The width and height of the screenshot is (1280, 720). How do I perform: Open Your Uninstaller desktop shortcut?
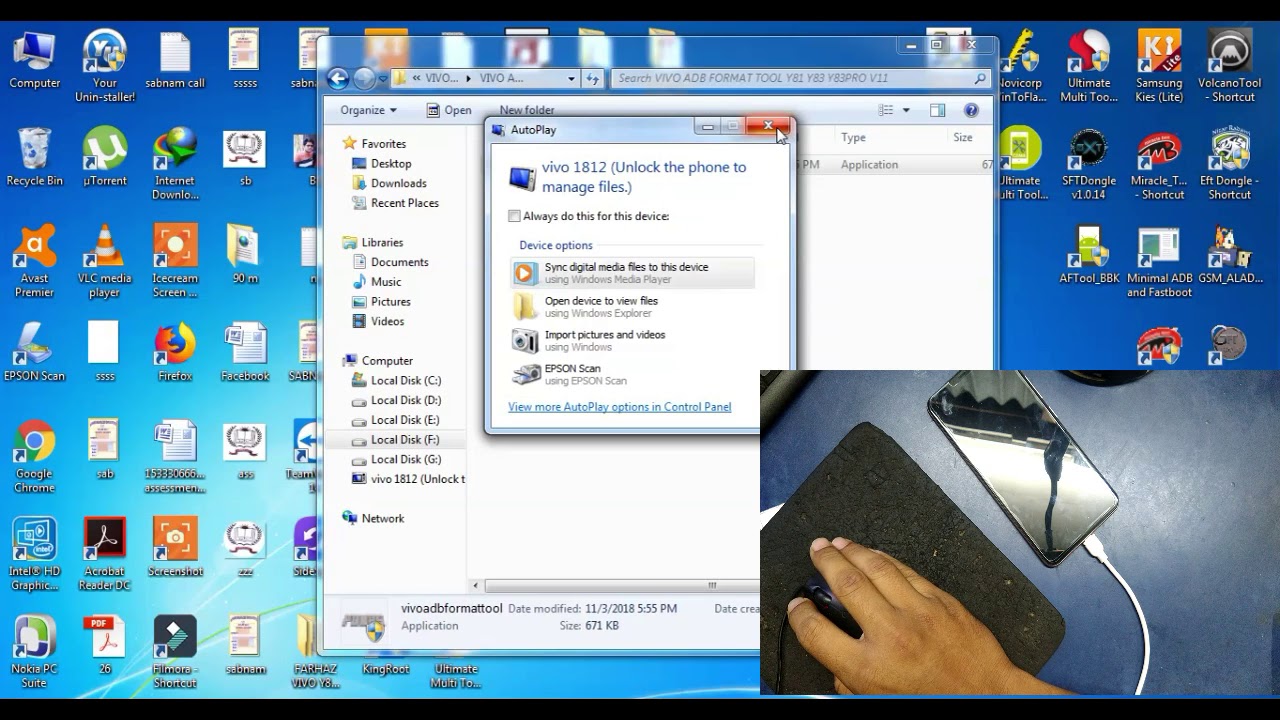click(104, 66)
